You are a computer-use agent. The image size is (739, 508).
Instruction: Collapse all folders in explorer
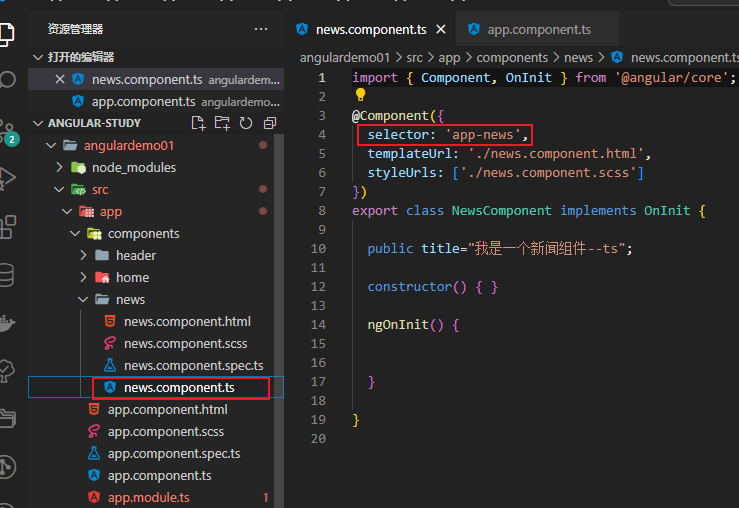click(x=270, y=123)
